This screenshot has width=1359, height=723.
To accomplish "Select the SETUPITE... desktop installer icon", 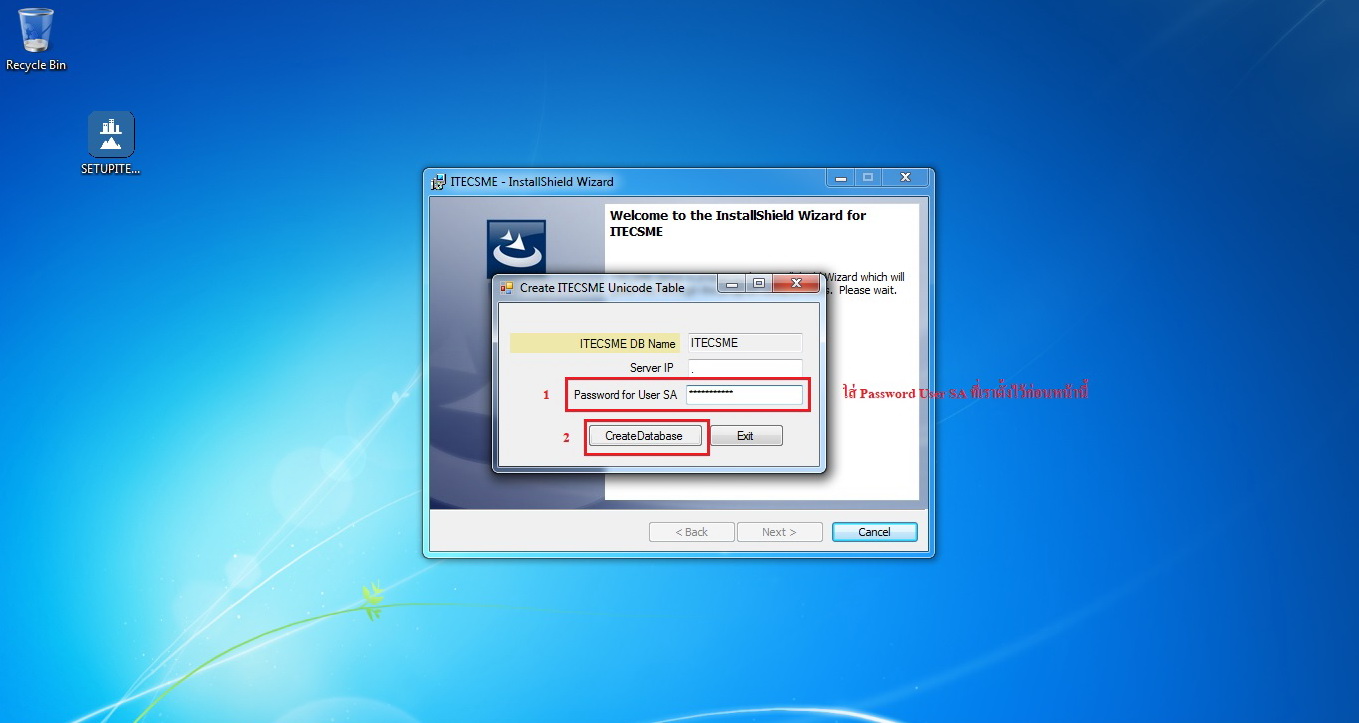I will (x=111, y=143).
